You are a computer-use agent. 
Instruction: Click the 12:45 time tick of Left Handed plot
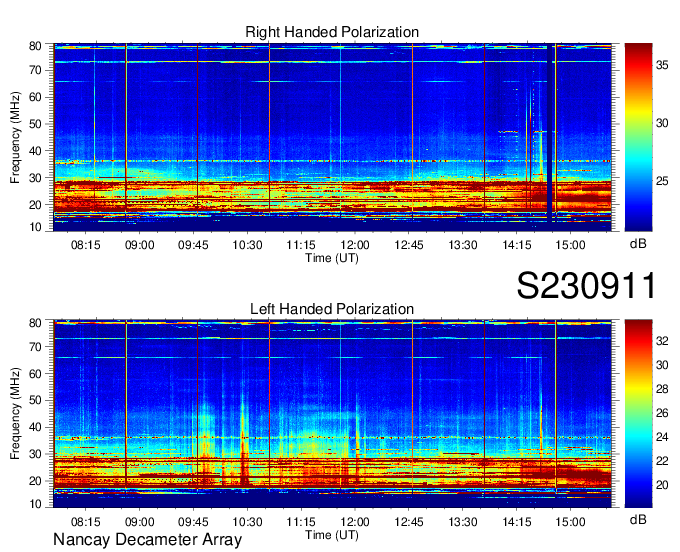(x=409, y=522)
